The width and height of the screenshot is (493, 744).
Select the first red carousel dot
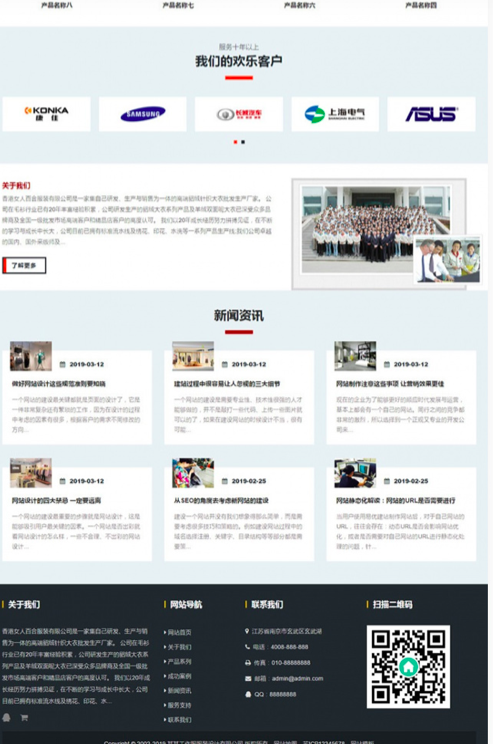pos(235,142)
